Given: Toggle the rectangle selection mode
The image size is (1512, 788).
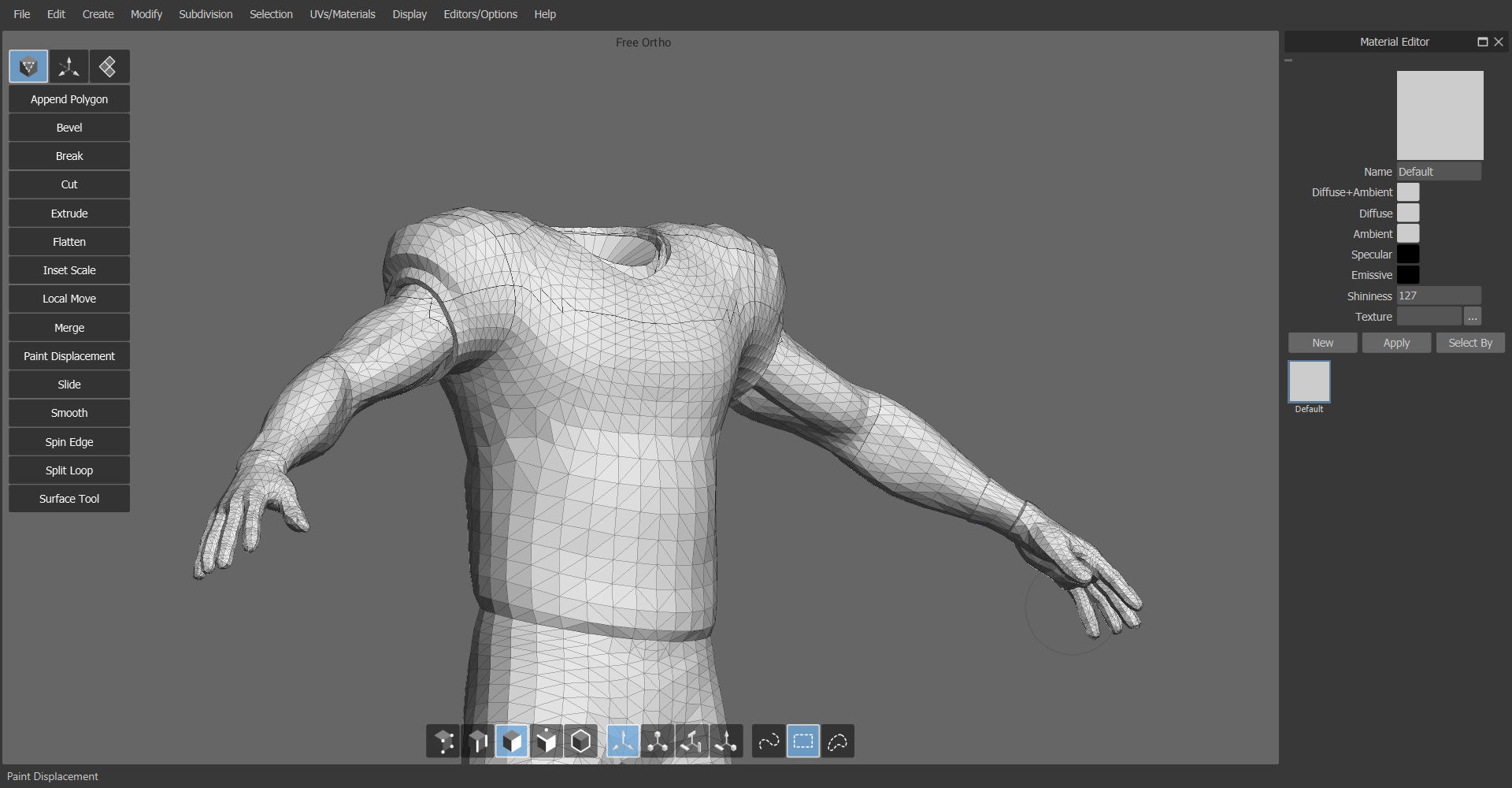Looking at the screenshot, I should coord(802,741).
